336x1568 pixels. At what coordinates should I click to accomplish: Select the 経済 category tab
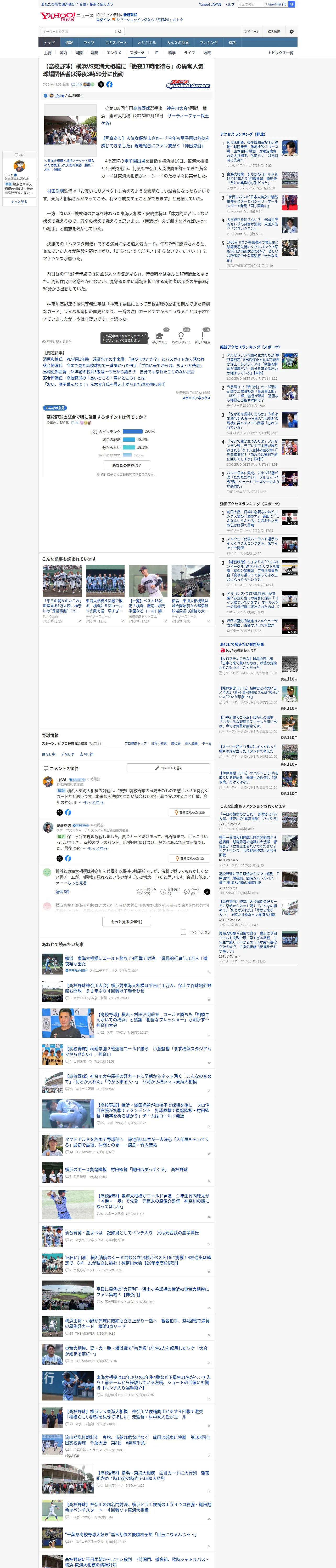tap(94, 53)
